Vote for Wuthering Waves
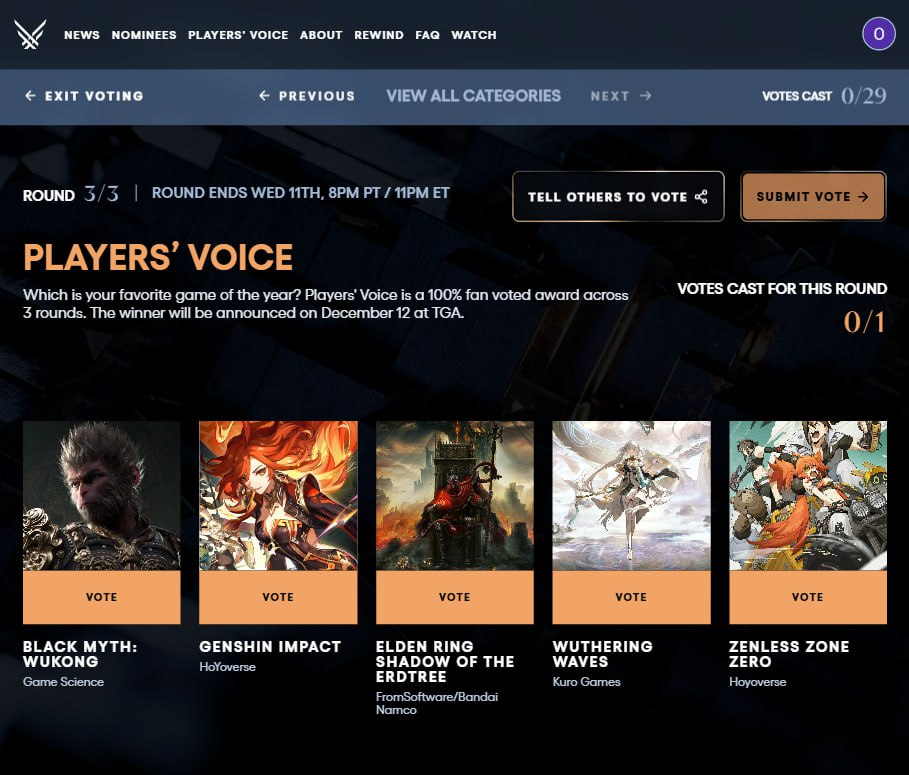Screen dimensions: 909x775 (x=631, y=597)
